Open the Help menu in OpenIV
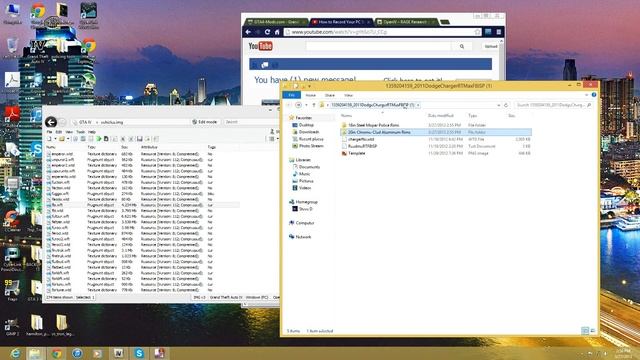The image size is (640, 360). click(x=92, y=132)
